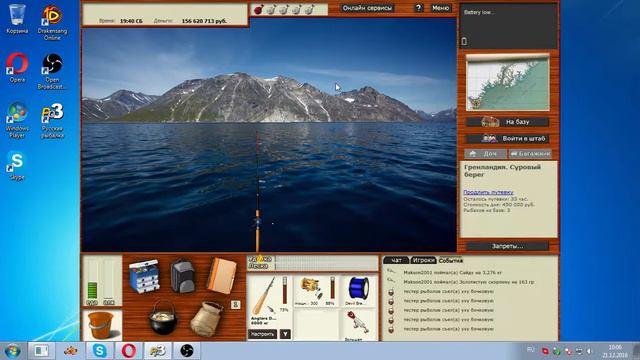Viewport: 640px width, 360px height.
Task: Click Opera icon in taskbar
Action: click(129, 351)
